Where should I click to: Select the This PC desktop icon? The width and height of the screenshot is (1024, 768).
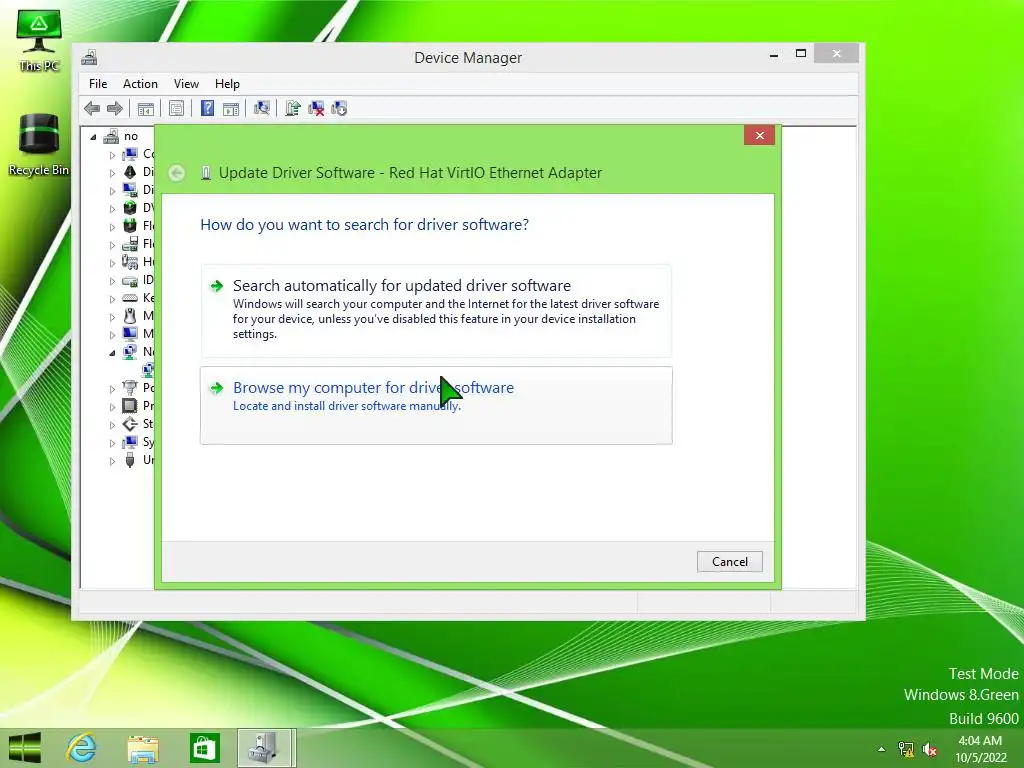pyautogui.click(x=39, y=40)
